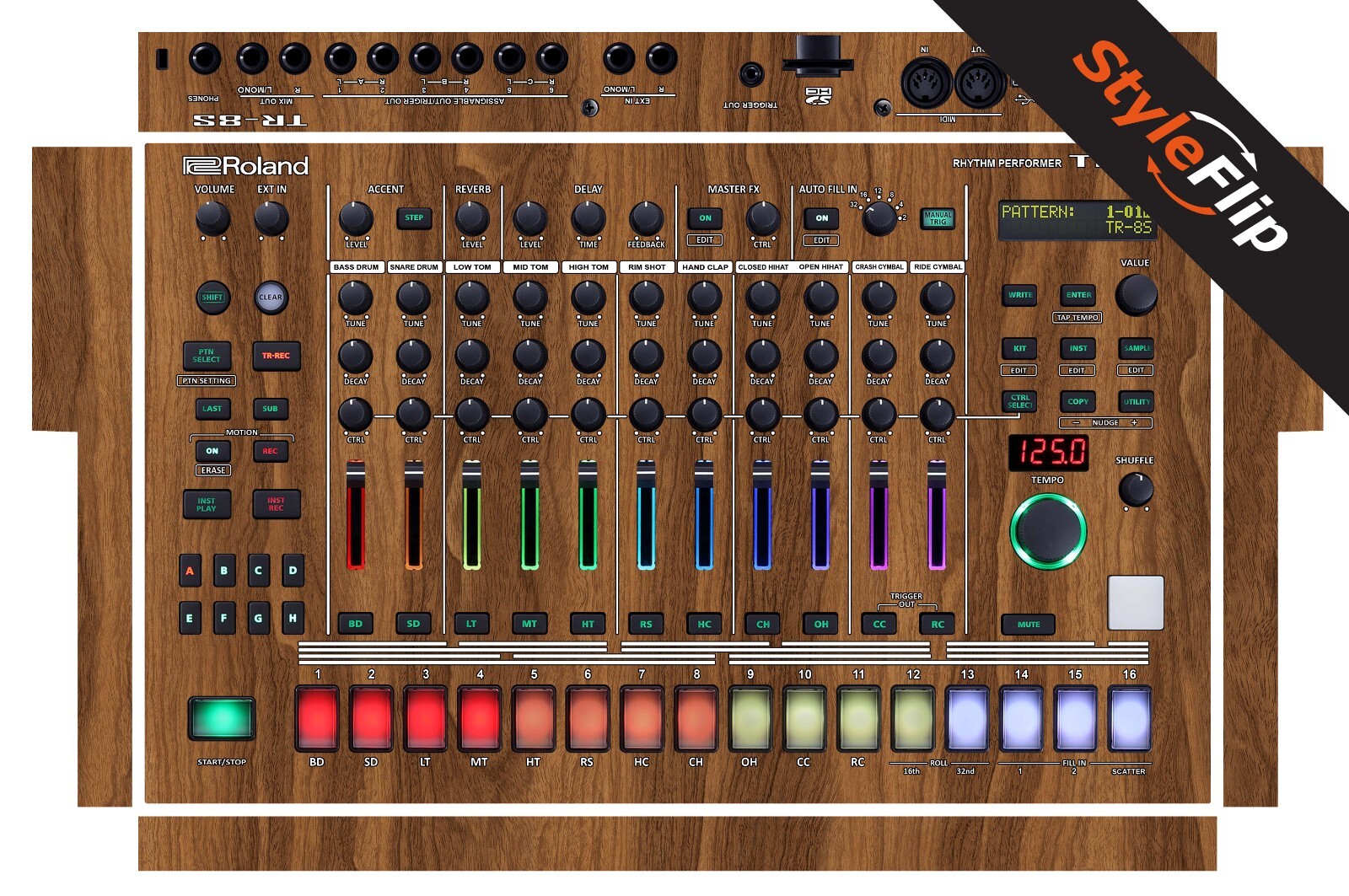Select variation H button
This screenshot has height=896, width=1349.
pyautogui.click(x=293, y=618)
